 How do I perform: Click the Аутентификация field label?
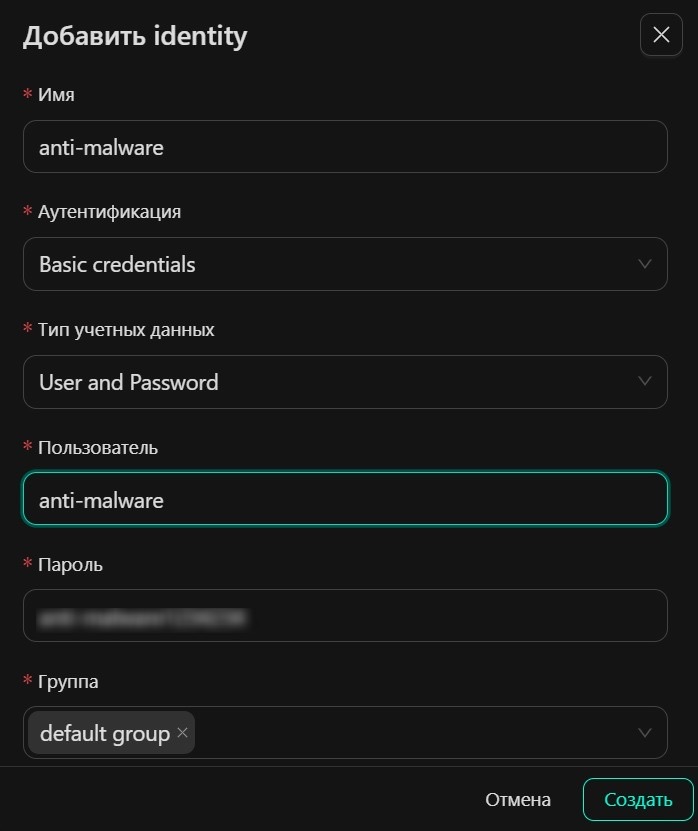click(x=109, y=212)
